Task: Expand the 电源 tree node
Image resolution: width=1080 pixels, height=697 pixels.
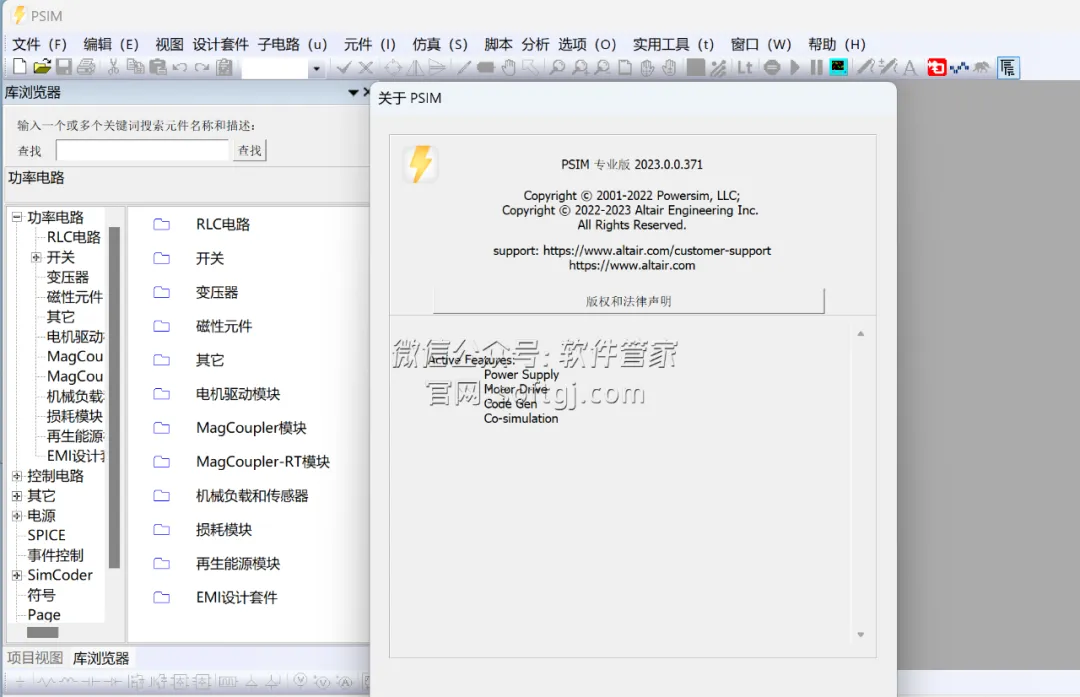Action: point(17,516)
